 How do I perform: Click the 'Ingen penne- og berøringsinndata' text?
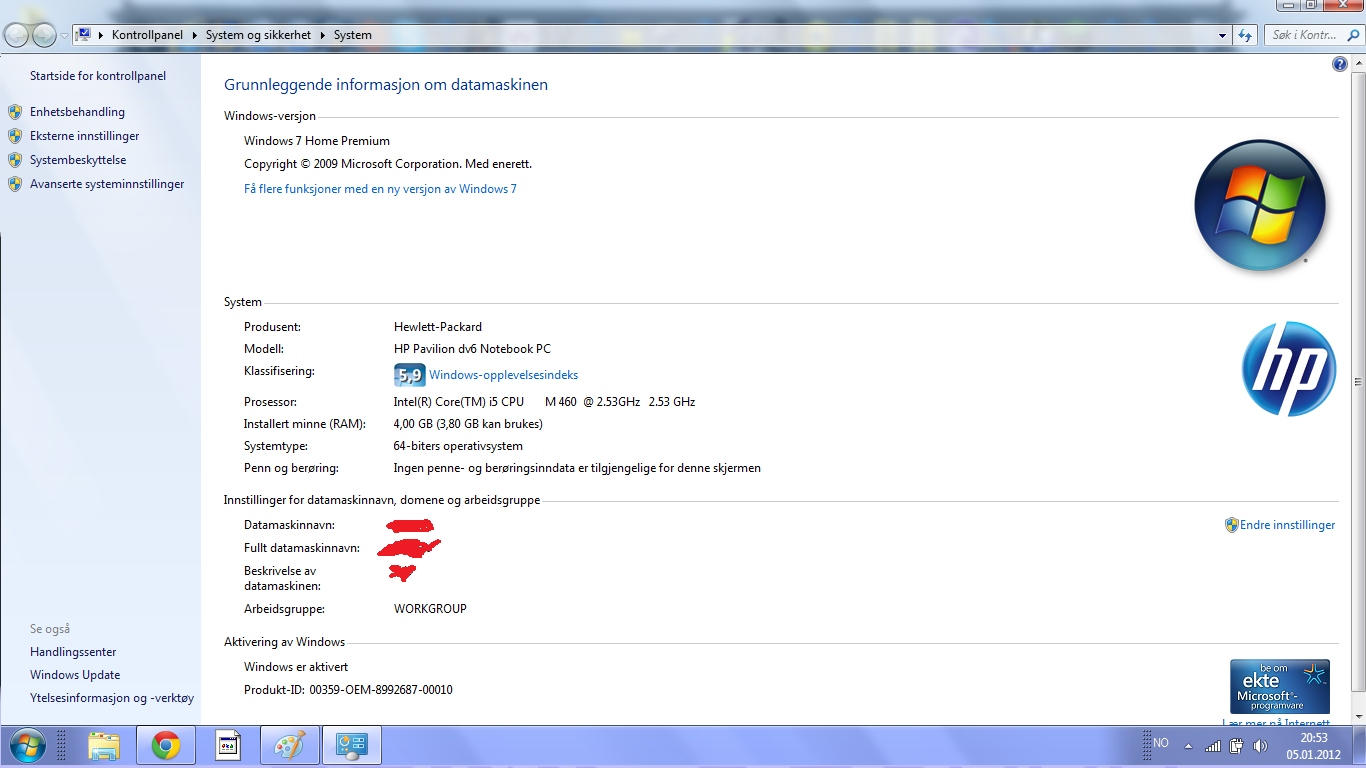[577, 468]
